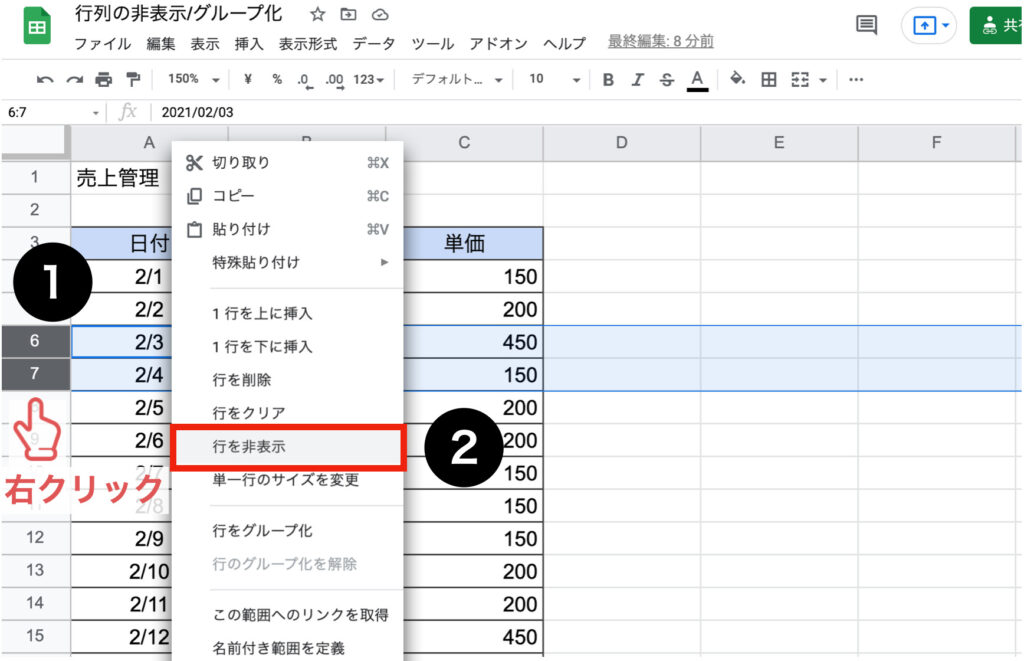The width and height of the screenshot is (1024, 661).
Task: Click the merge cells icon
Action: 800,80
